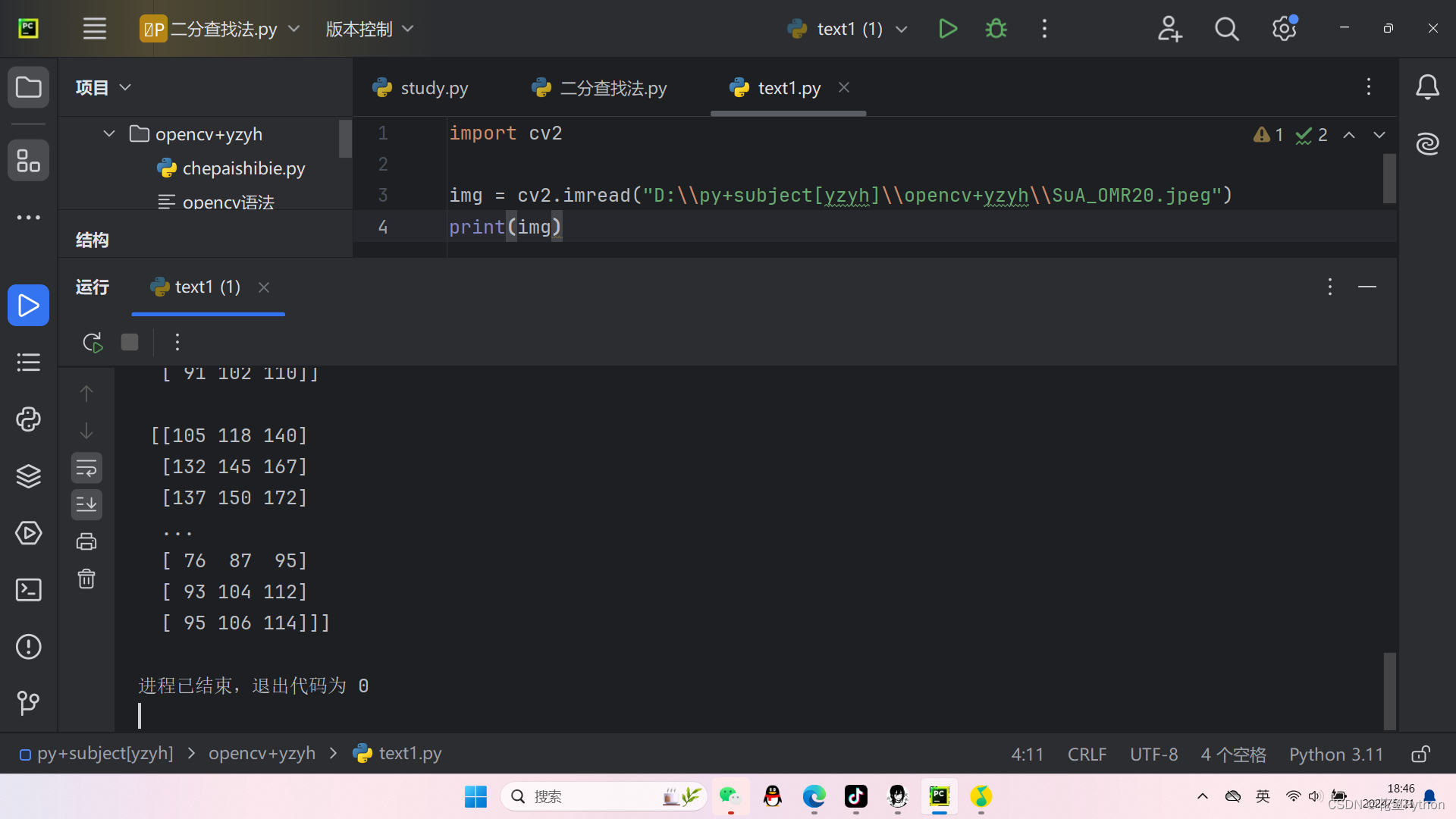Clear the console with trash icon

(x=86, y=579)
